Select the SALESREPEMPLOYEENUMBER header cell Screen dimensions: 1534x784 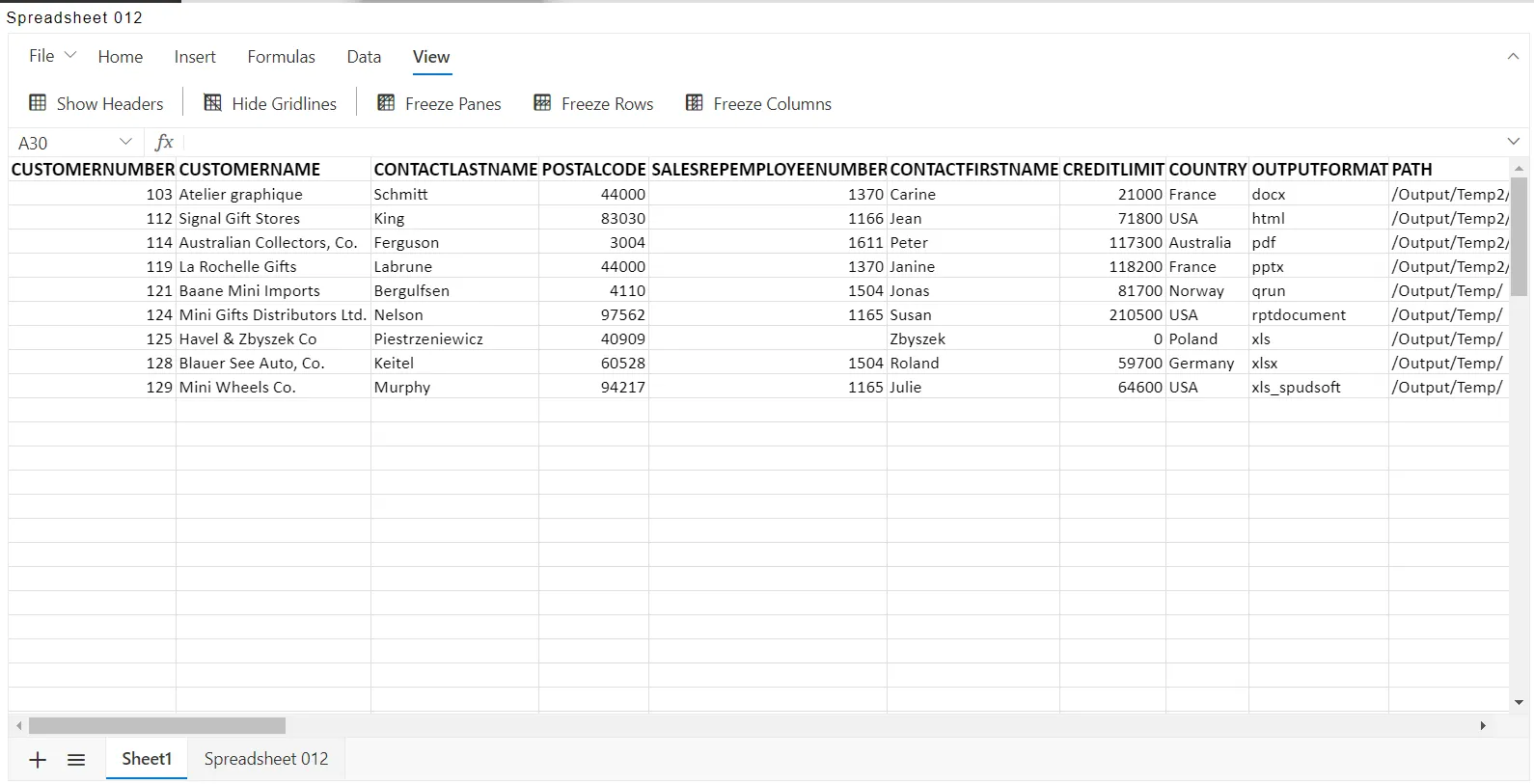point(768,170)
